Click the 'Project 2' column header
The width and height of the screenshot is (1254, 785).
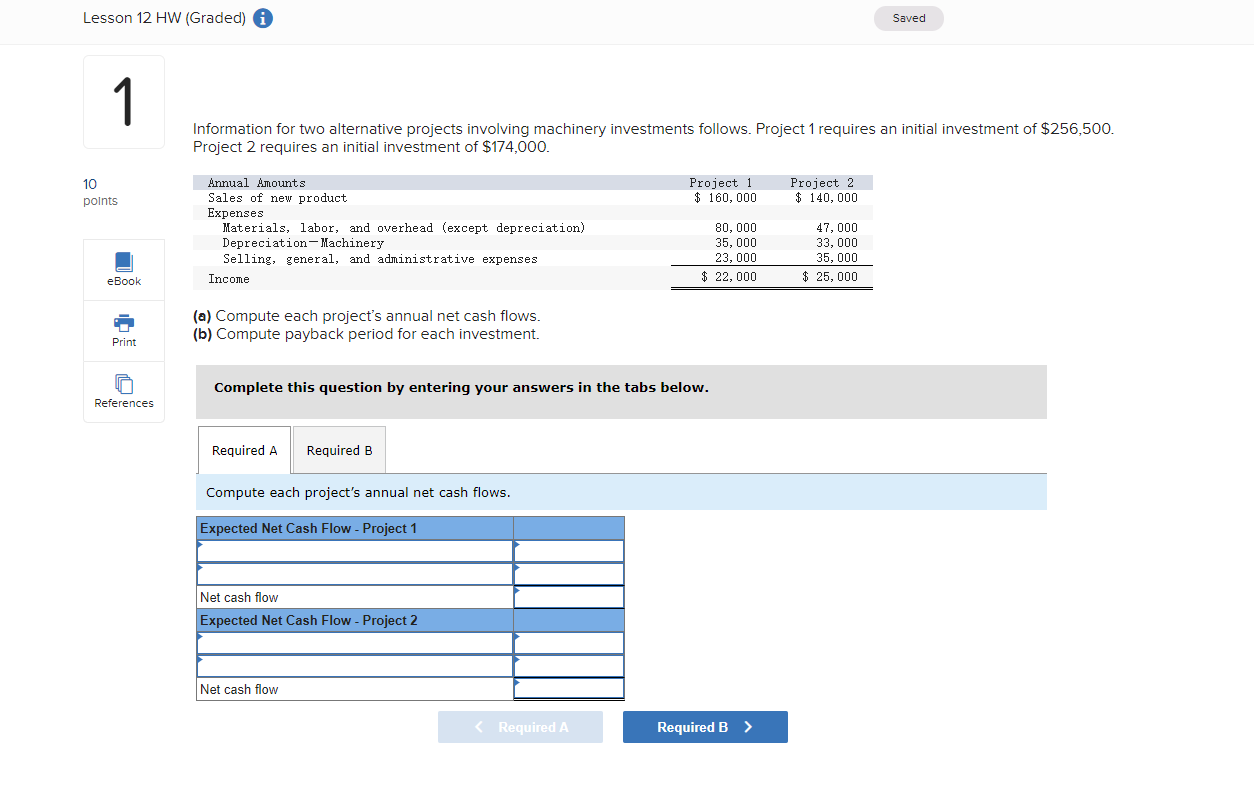coord(822,183)
